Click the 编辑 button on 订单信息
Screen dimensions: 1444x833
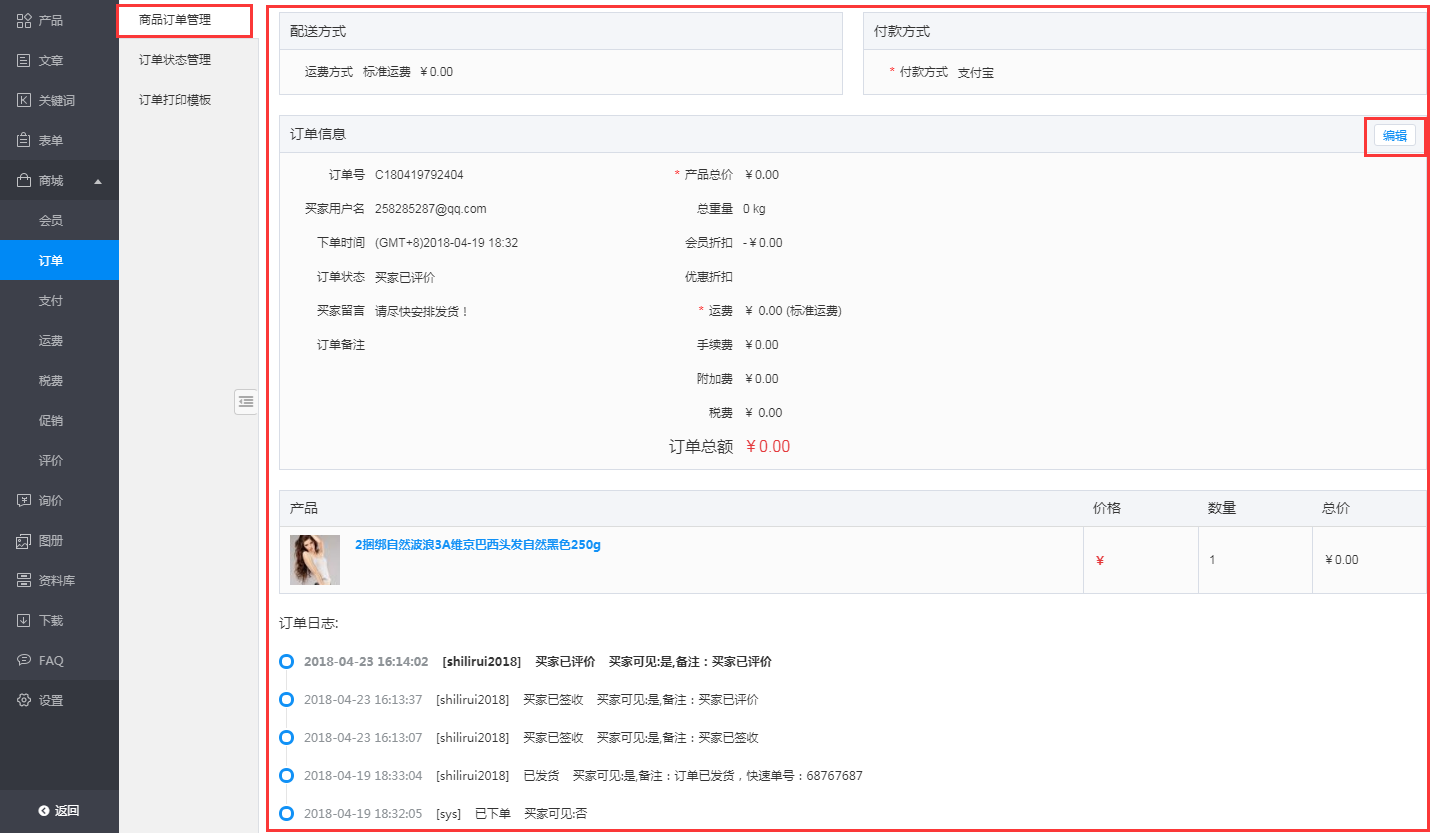(x=1395, y=134)
